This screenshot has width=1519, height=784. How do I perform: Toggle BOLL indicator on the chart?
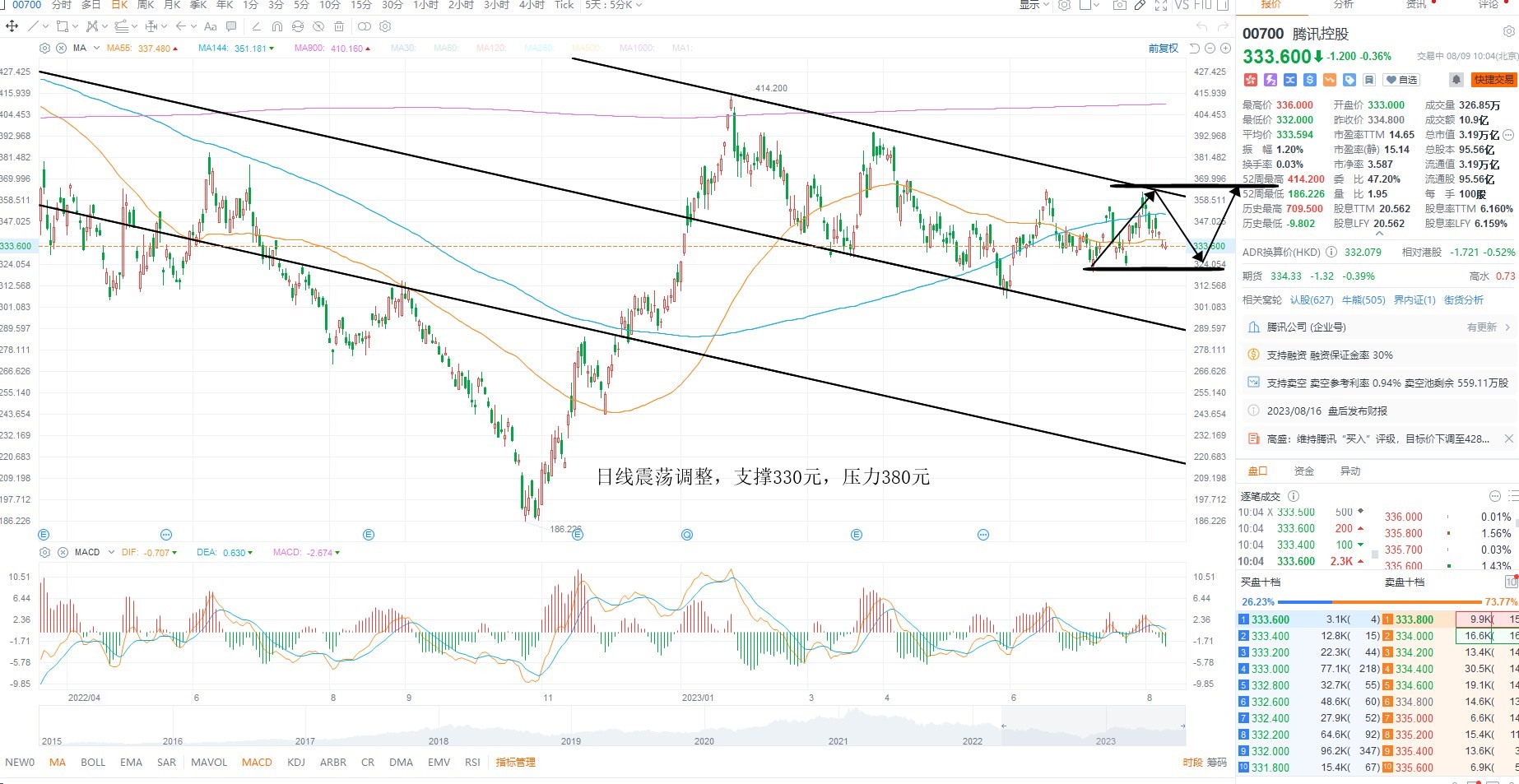click(x=93, y=763)
